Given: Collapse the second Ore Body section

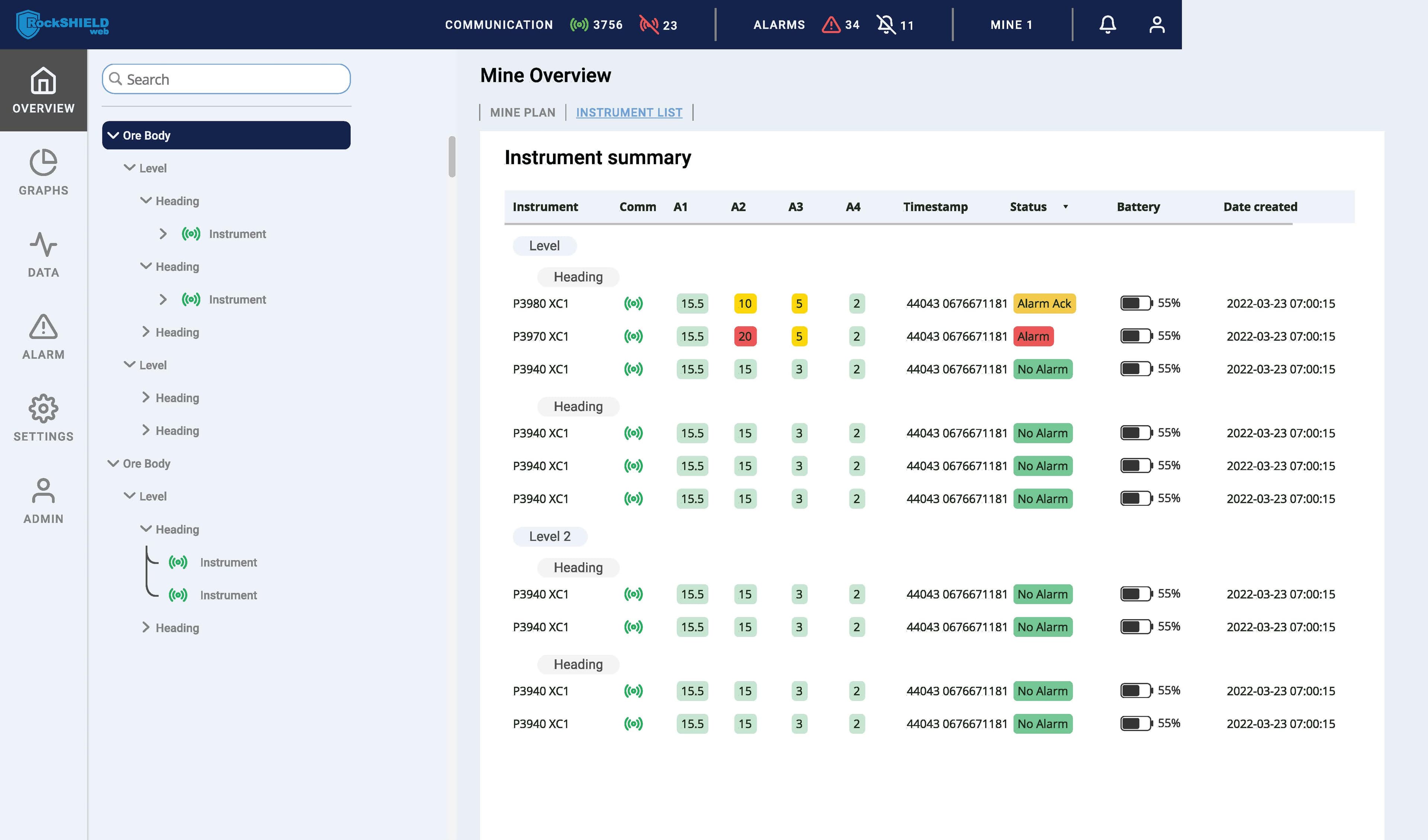Looking at the screenshot, I should pyautogui.click(x=113, y=463).
